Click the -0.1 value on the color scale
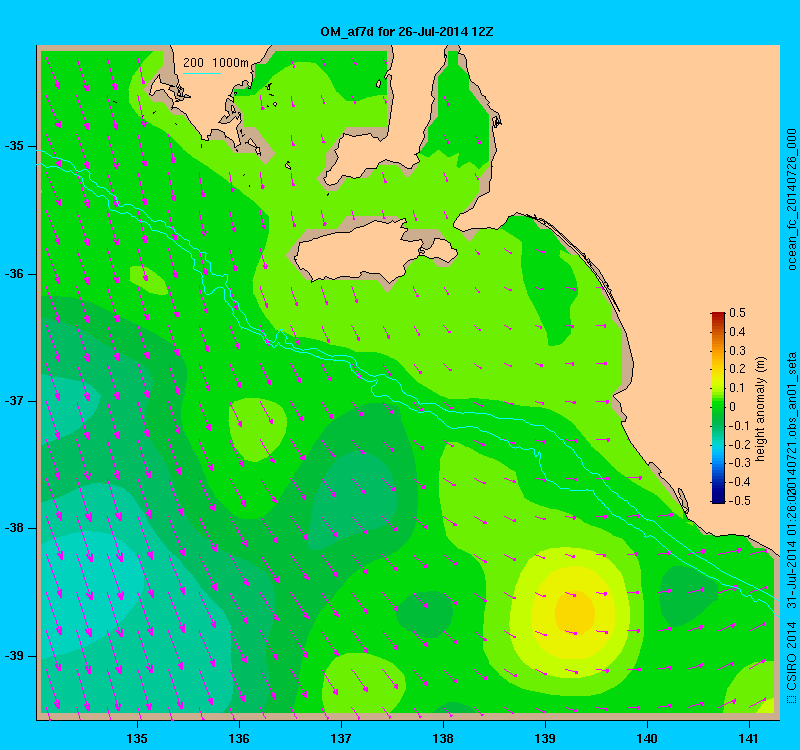 point(738,426)
